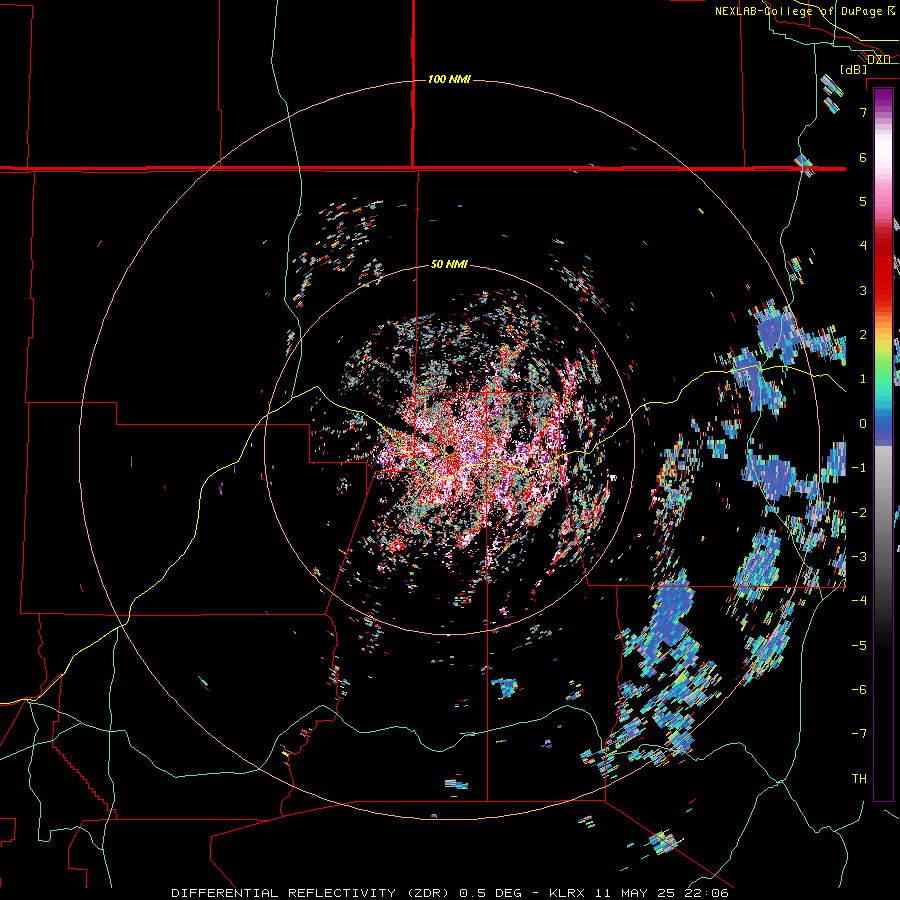The width and height of the screenshot is (900, 900).
Task: Click the 6 value on the dB scale
Action: point(863,157)
